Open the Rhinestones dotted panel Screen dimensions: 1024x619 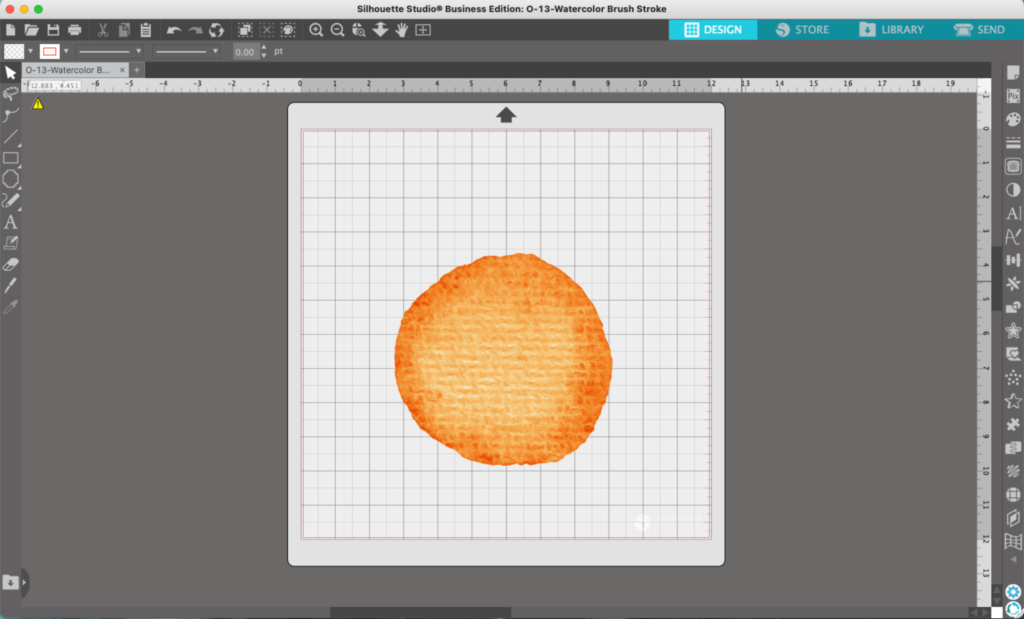tap(1013, 377)
